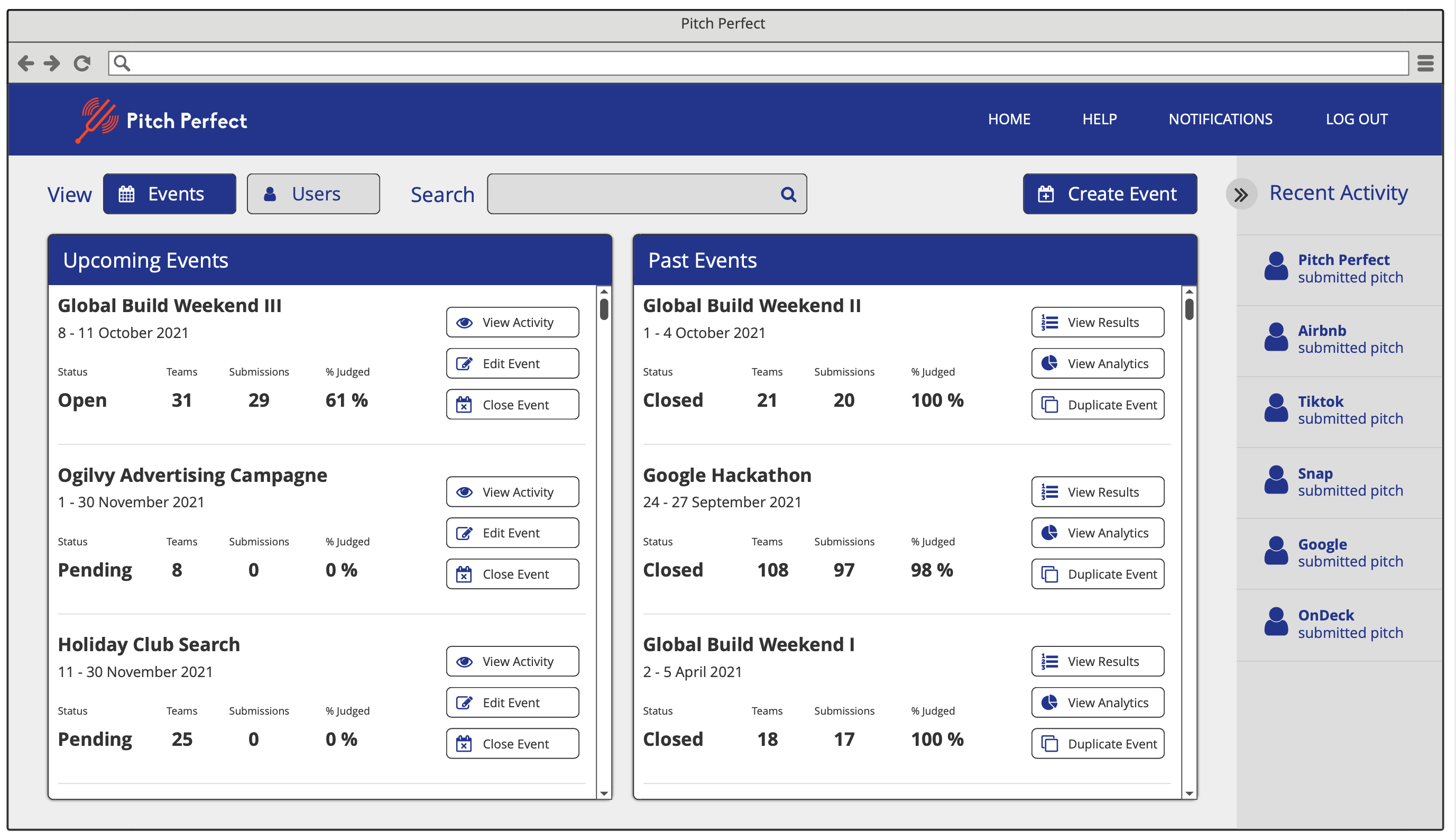Click the list icon for Global Build Weekend II results
Screen dimensions: 1456x840
[x=1049, y=323]
